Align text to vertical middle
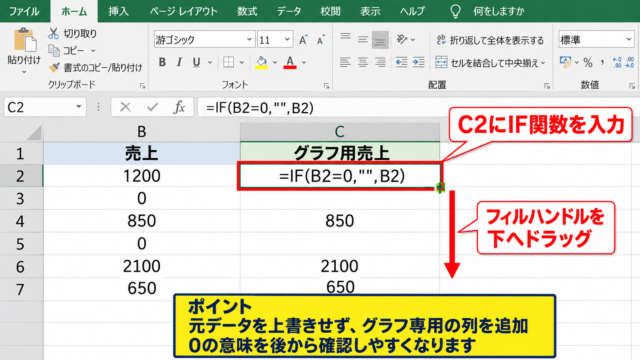 pos(362,39)
